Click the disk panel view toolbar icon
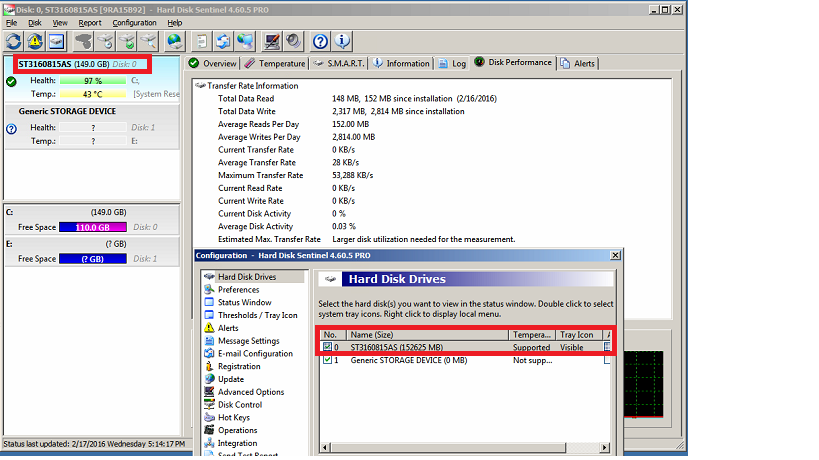Screen dimensions: 819x460 [56, 41]
